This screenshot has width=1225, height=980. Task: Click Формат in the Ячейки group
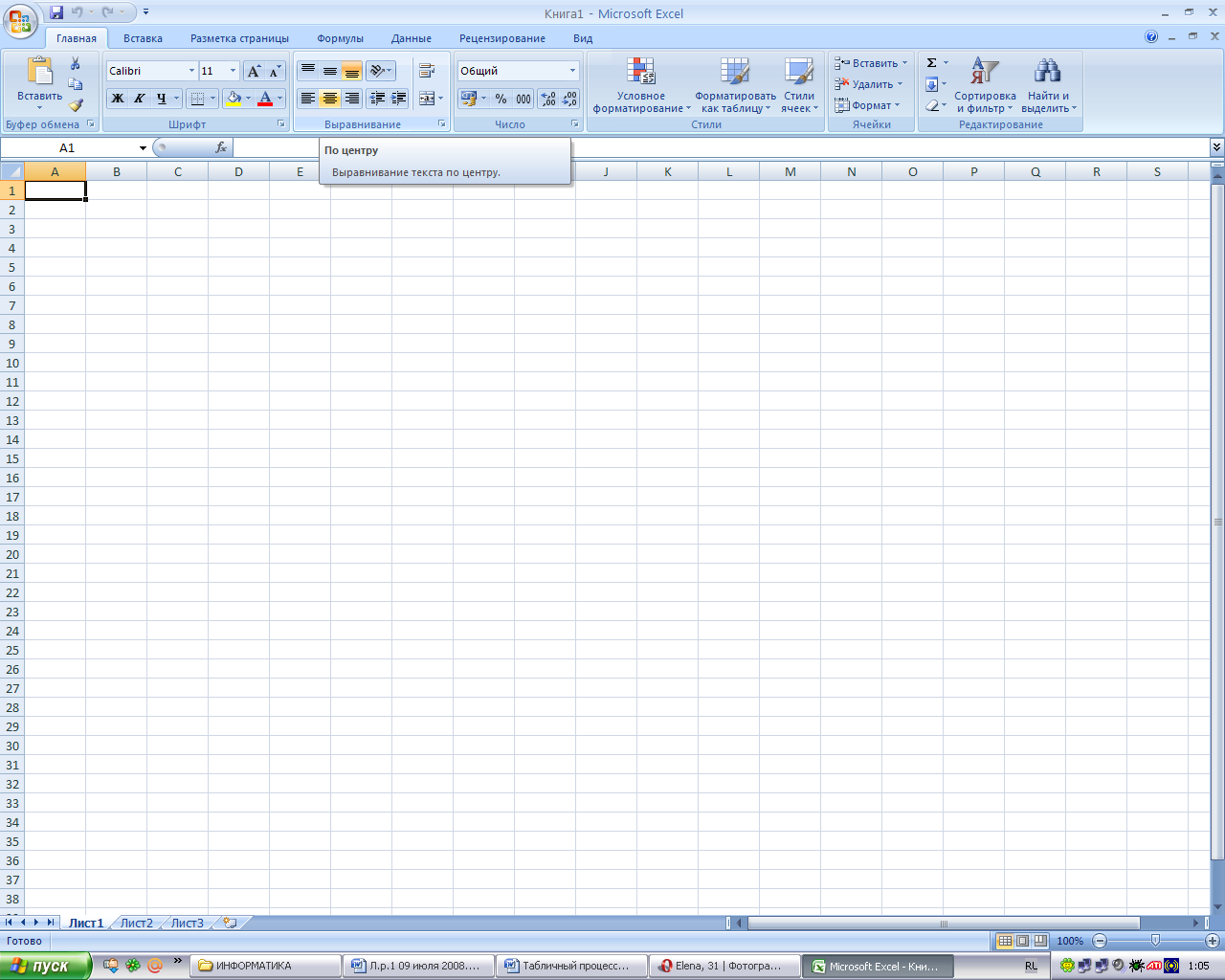coord(867,105)
